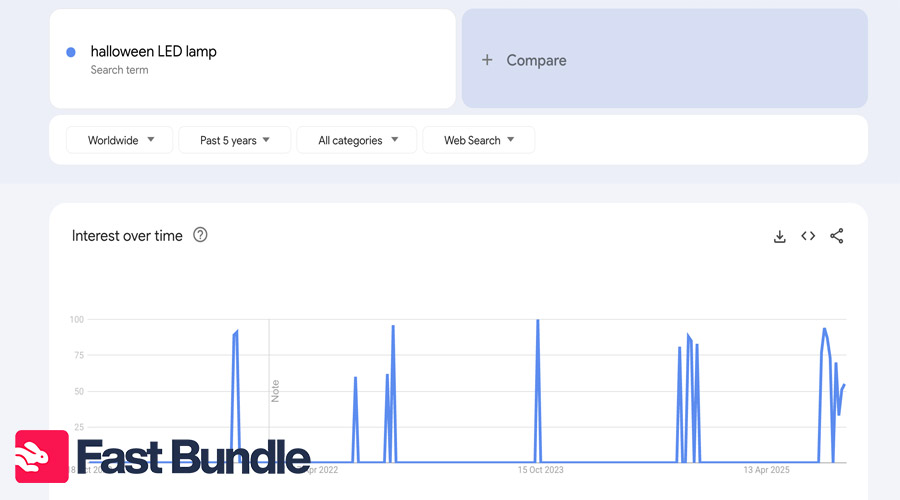Image resolution: width=900 pixels, height=500 pixels.
Task: Click the help icon beside Interest over time
Action: tap(200, 235)
